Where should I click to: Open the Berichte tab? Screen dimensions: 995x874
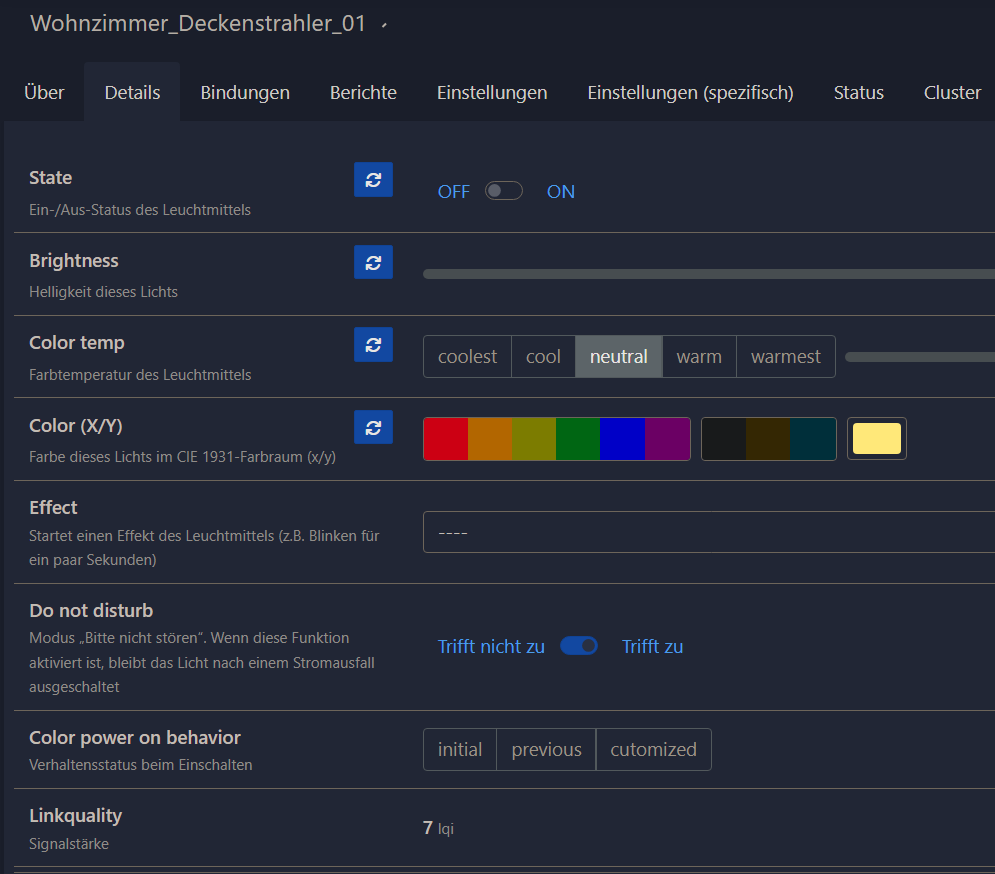363,93
